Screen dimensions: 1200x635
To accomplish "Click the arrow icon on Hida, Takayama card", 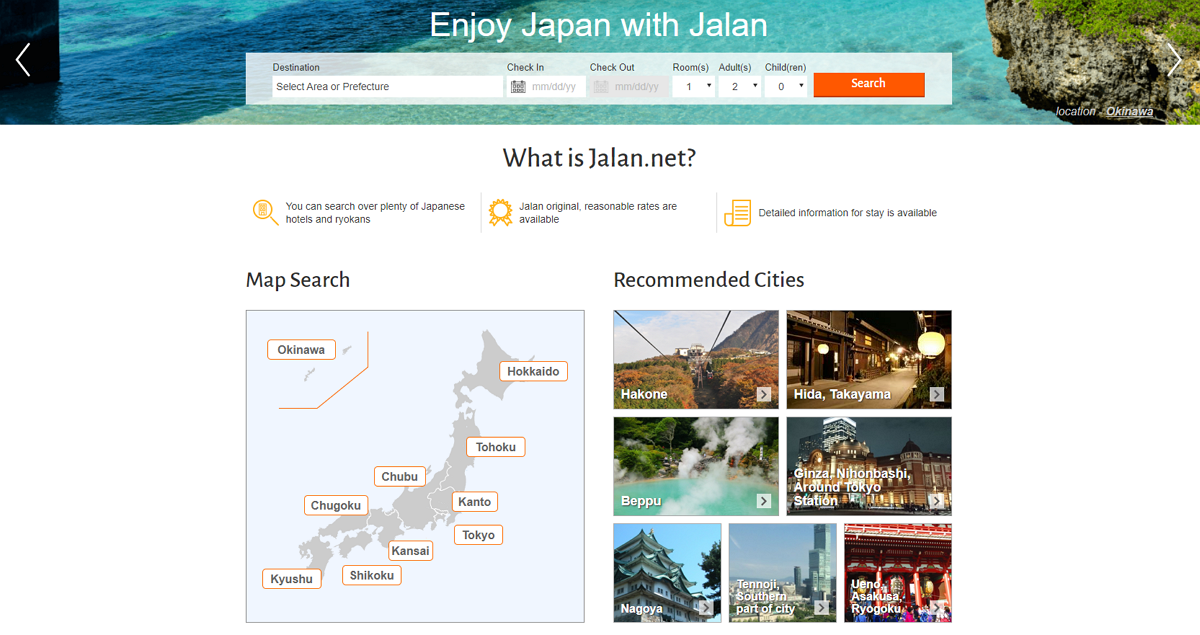I will tap(937, 394).
